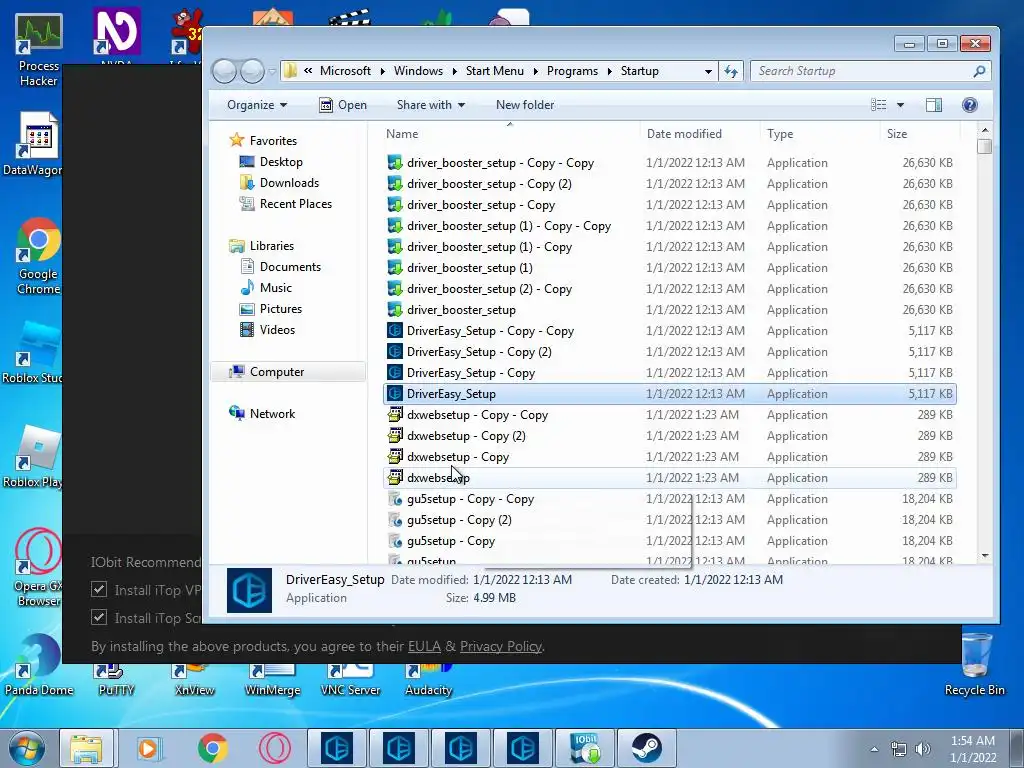Uncheck Install iTop VPN checkbox in IObit window

click(99, 590)
